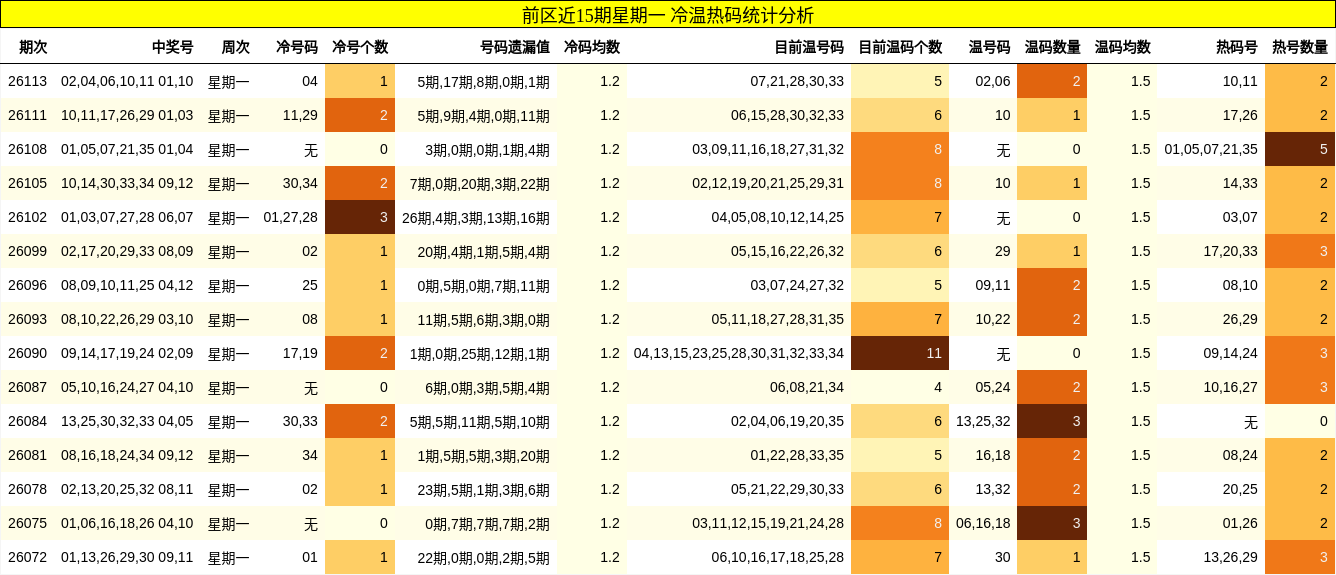Select the 热码号 column header

coord(1236,47)
